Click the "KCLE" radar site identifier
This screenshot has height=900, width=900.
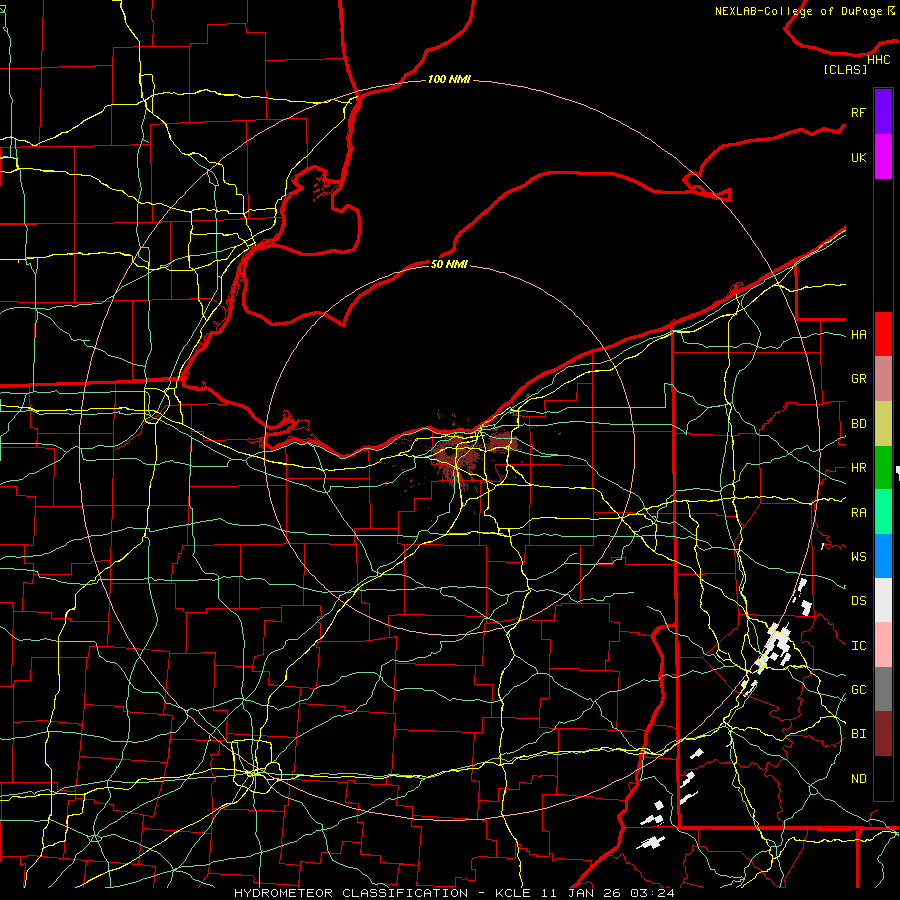click(x=513, y=893)
